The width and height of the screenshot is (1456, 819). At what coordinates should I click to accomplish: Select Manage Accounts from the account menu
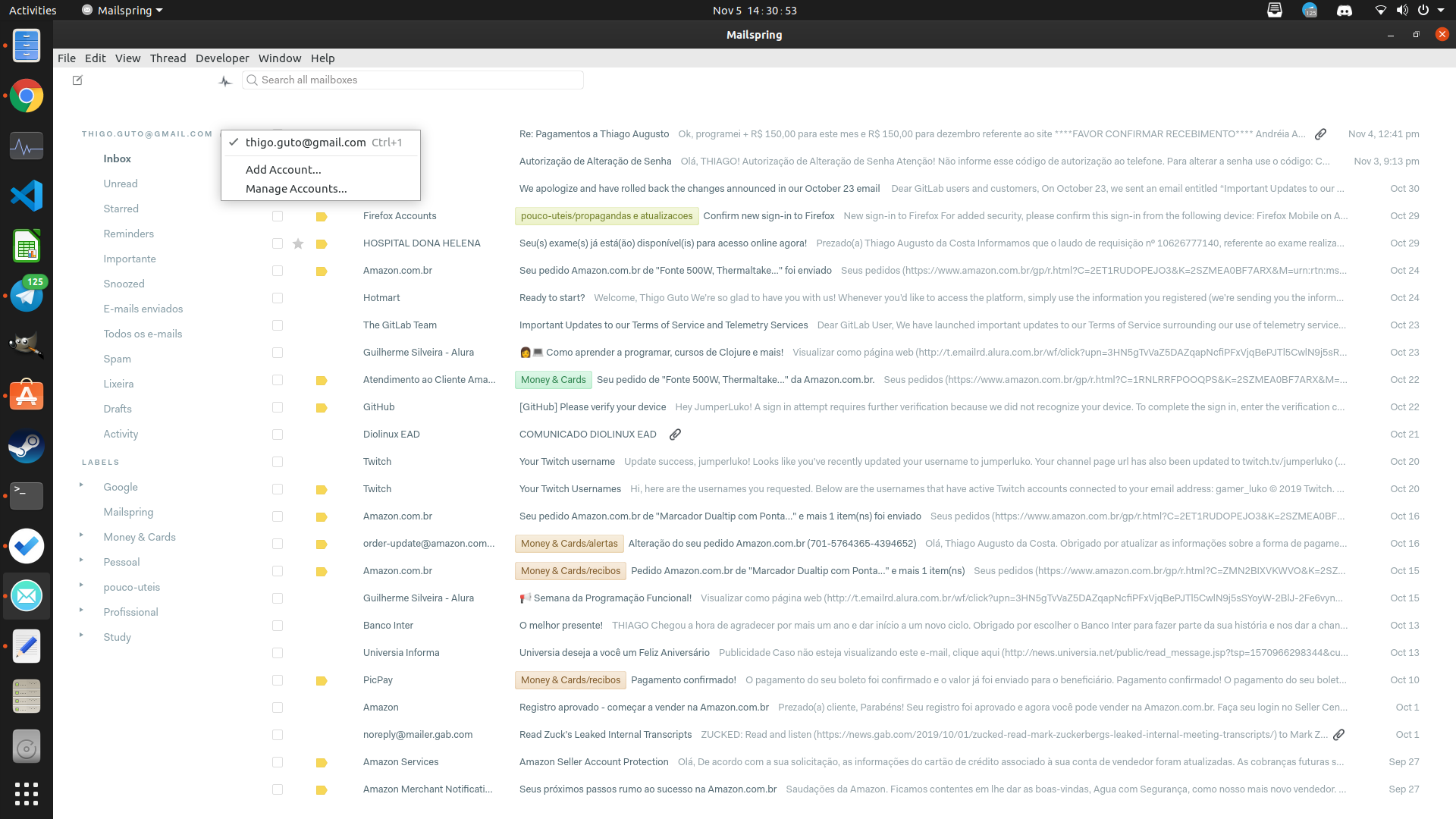(x=296, y=188)
